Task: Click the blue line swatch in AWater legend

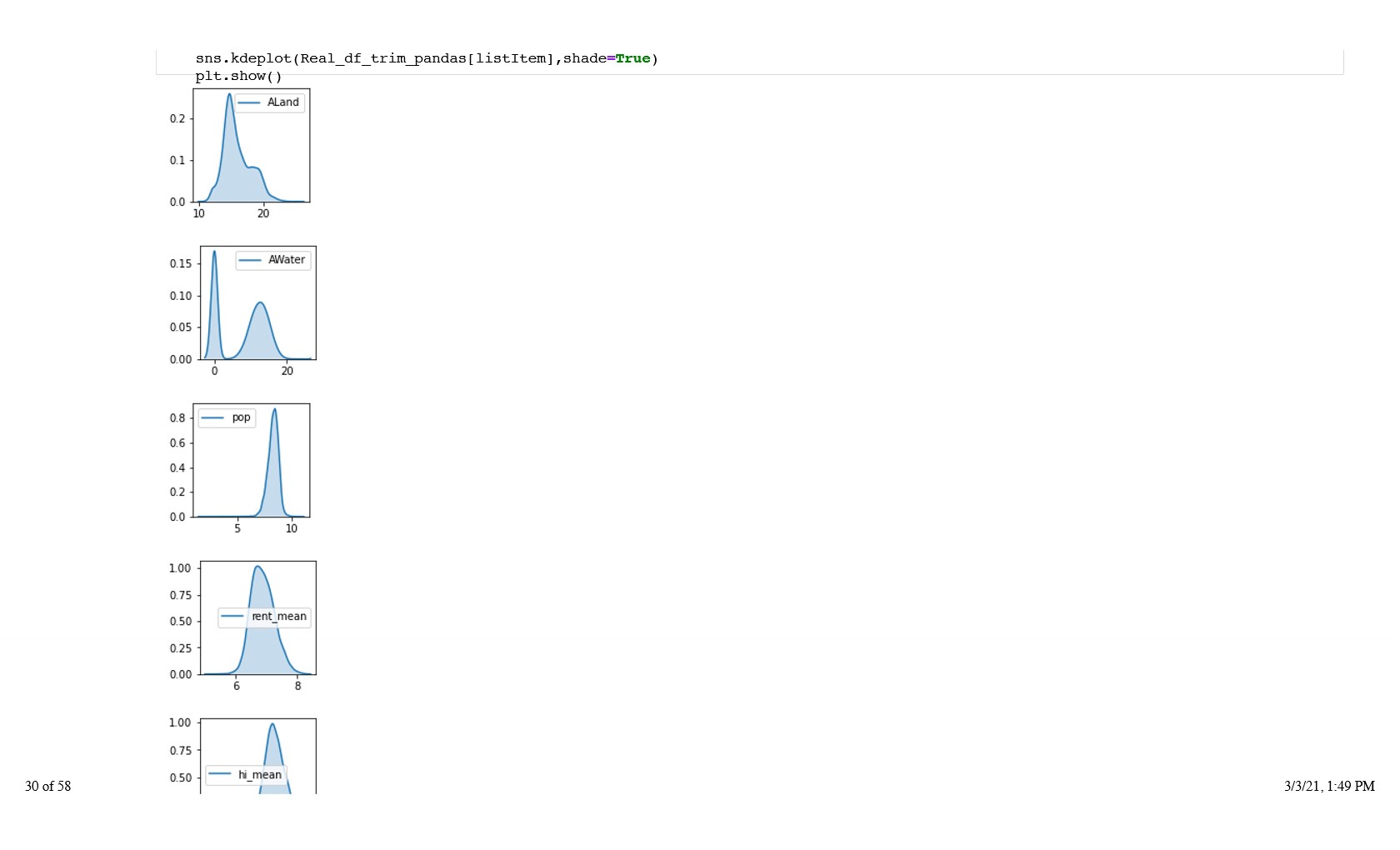Action: tap(250, 260)
